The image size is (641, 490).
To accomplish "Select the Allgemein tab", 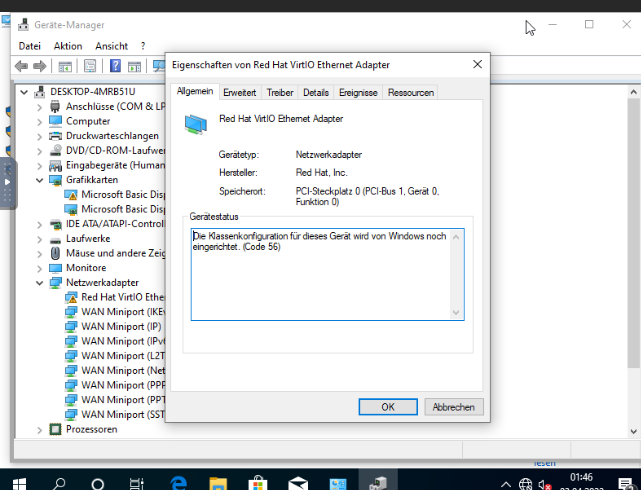I will (x=195, y=91).
